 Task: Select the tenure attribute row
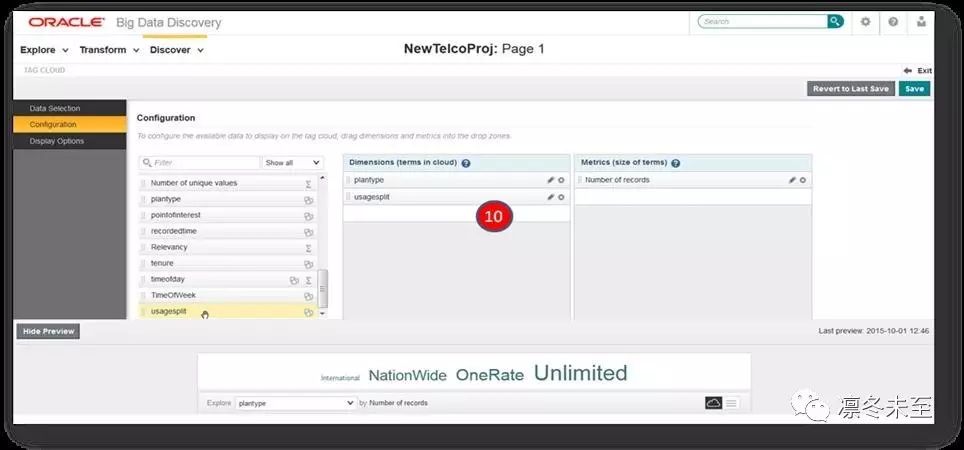228,263
